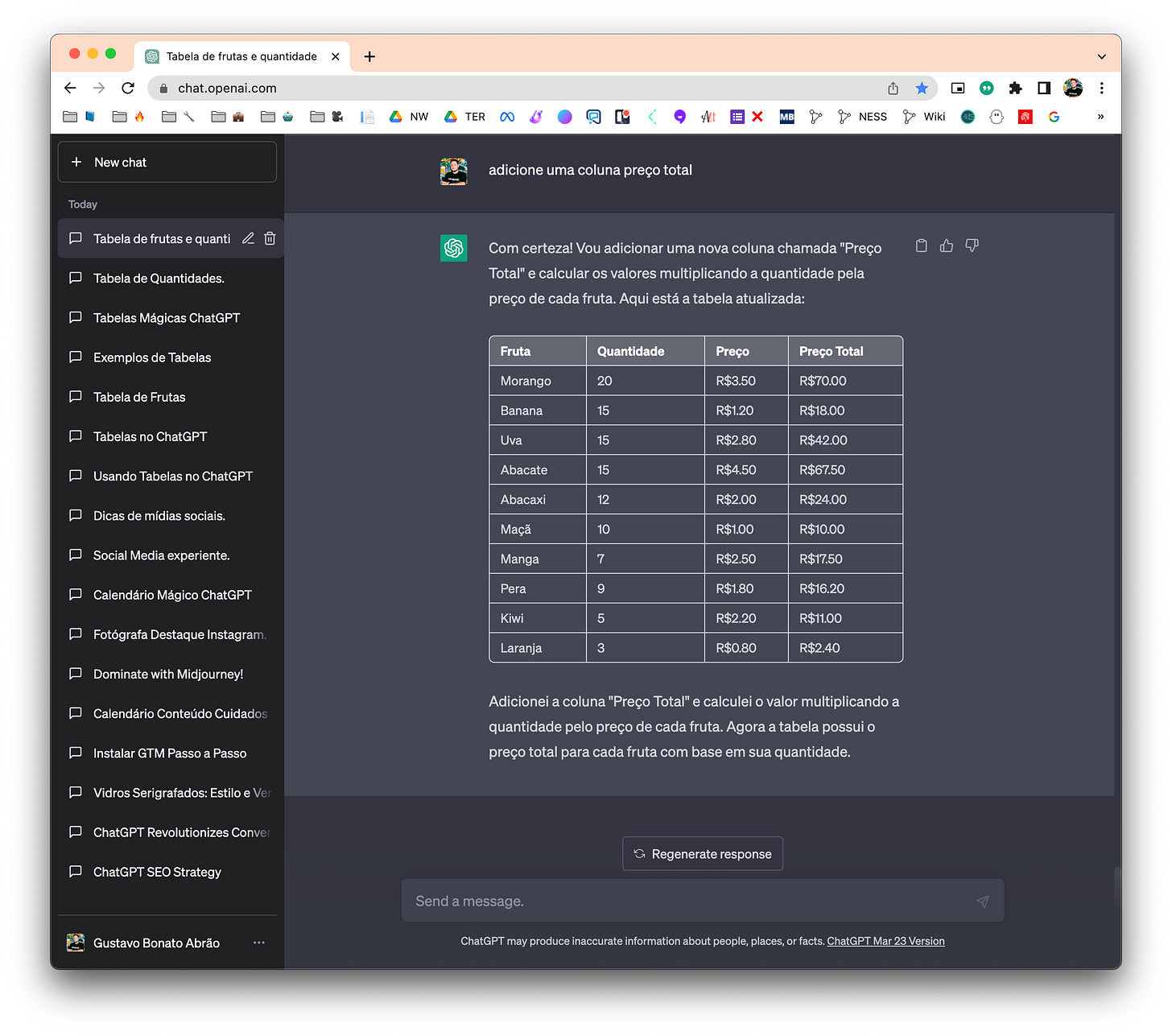Open the NW Google Drive bookmark
Viewport: 1172px width, 1036px height.
point(409,117)
